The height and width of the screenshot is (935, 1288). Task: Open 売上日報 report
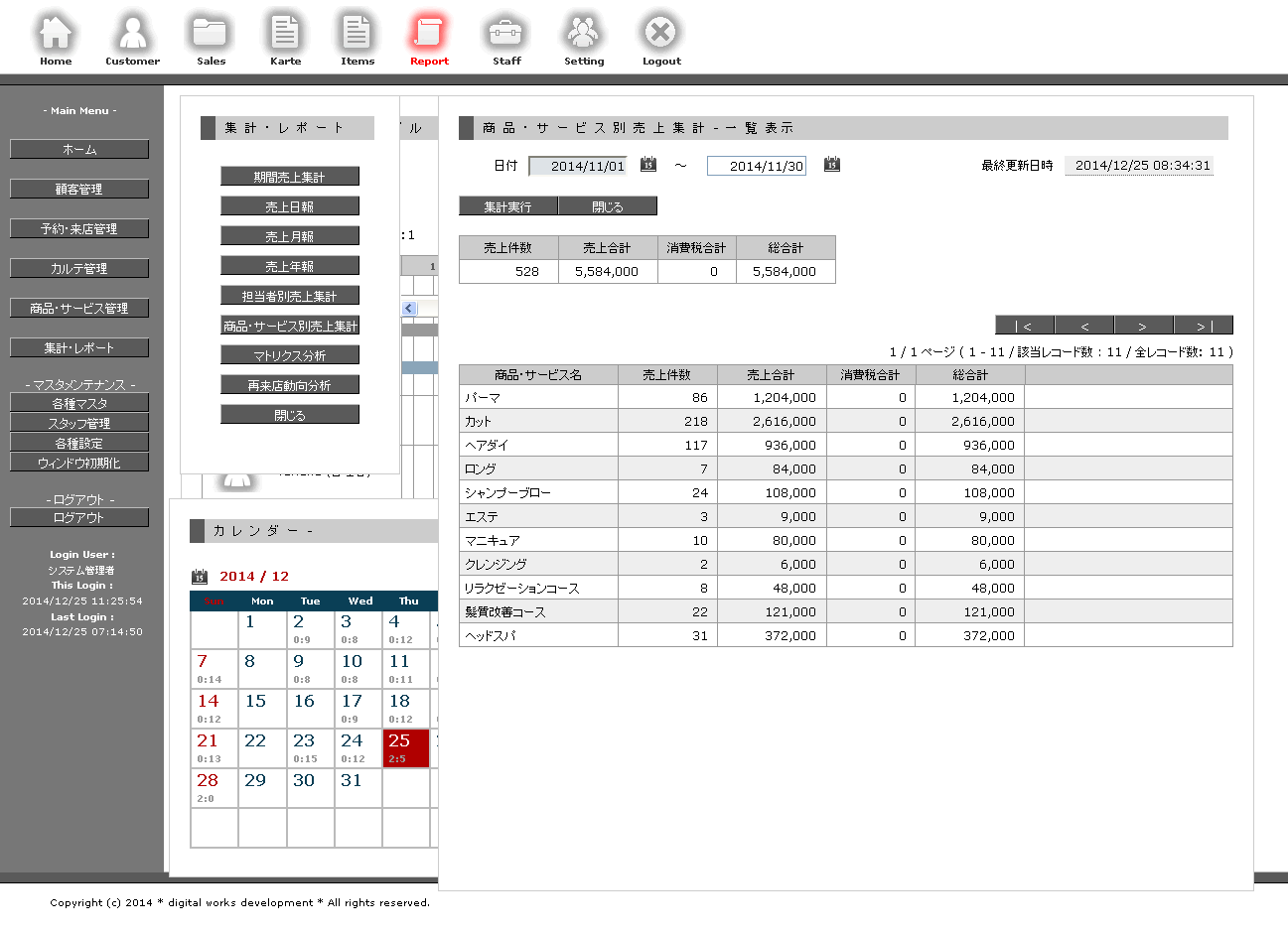pyautogui.click(x=290, y=206)
